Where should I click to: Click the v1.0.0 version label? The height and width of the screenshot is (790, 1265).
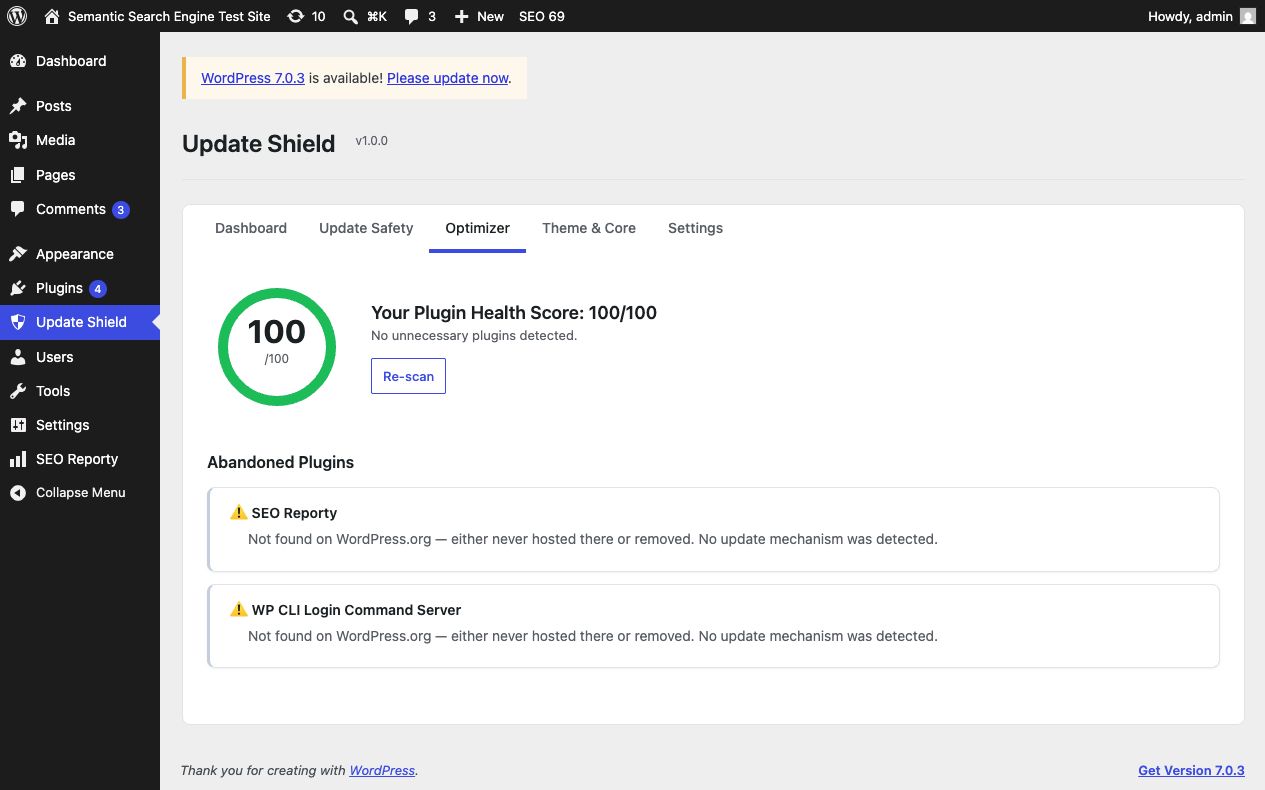372,141
